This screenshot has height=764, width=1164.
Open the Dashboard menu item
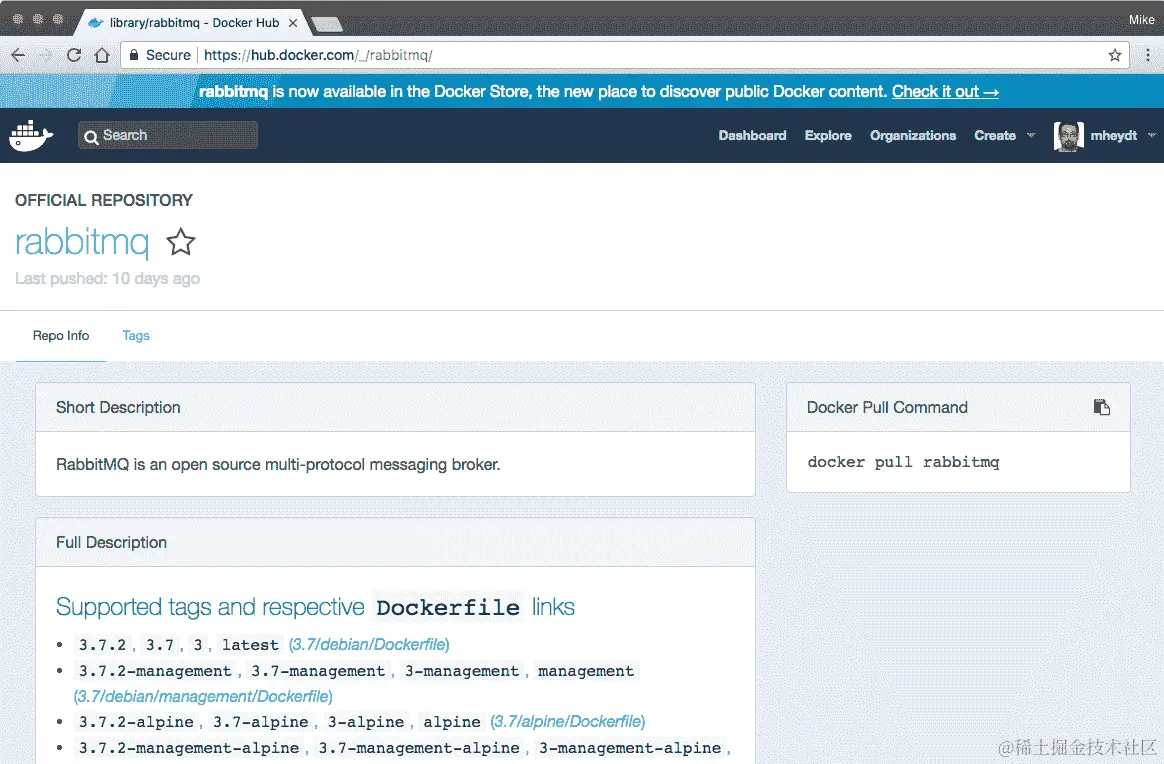(x=752, y=135)
